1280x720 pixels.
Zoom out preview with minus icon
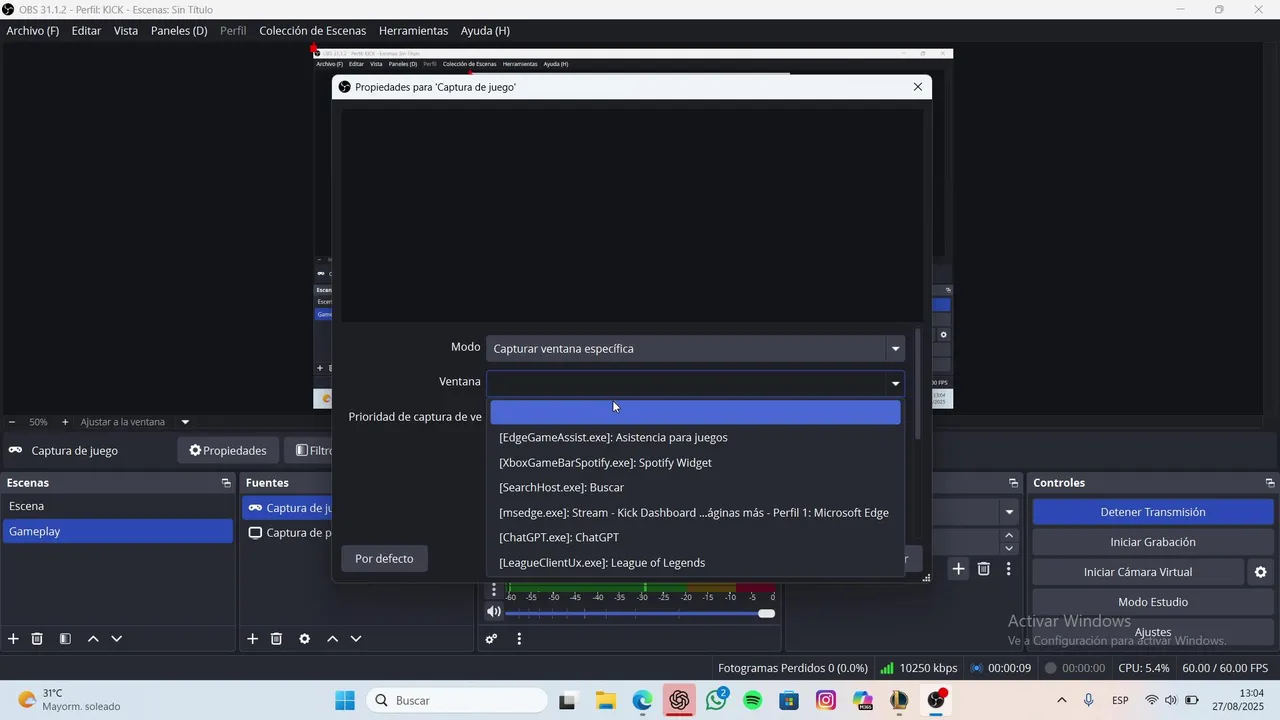point(12,422)
